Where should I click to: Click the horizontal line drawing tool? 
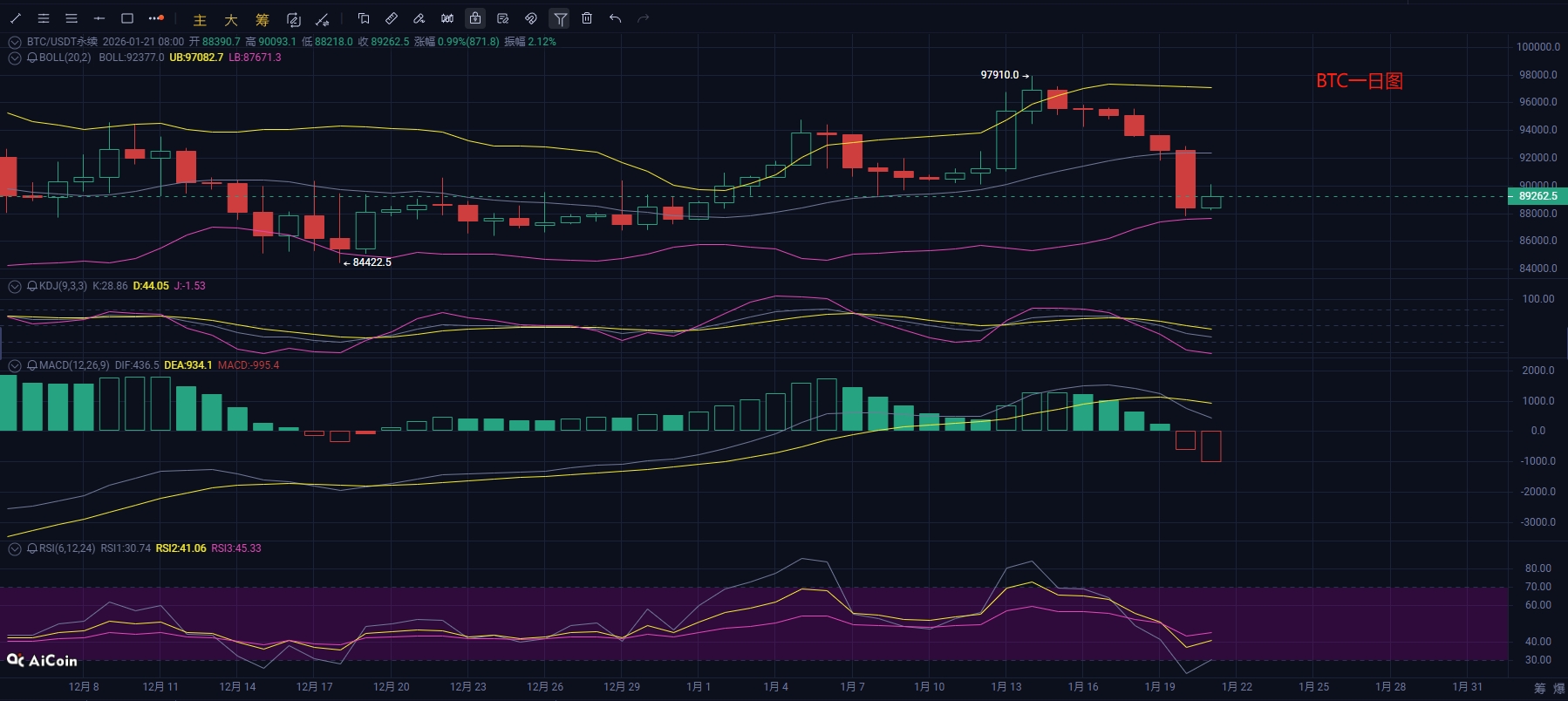coord(99,18)
